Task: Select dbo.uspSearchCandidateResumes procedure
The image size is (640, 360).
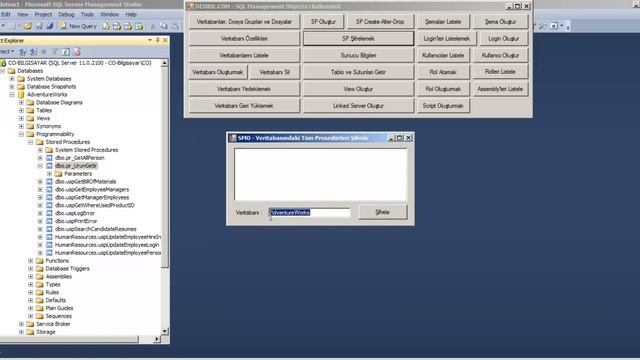Action: click(x=96, y=229)
